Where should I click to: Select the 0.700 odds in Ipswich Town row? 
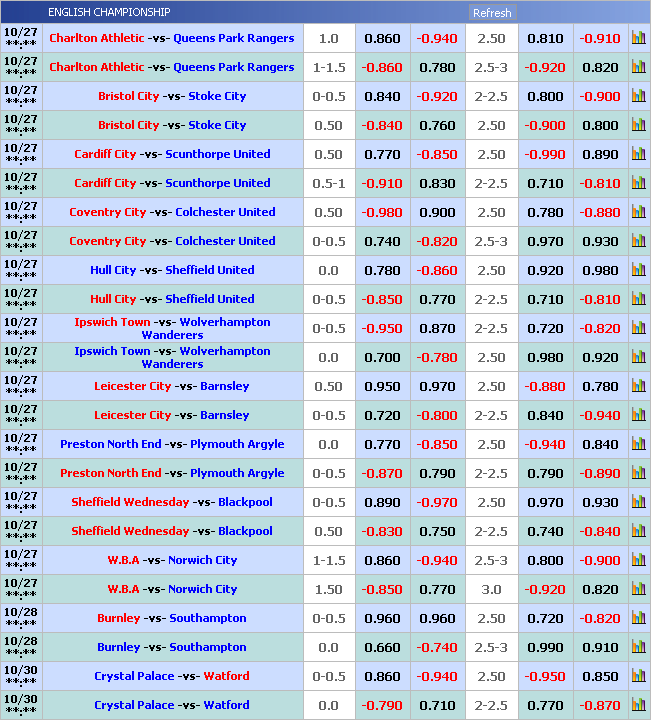[382, 357]
